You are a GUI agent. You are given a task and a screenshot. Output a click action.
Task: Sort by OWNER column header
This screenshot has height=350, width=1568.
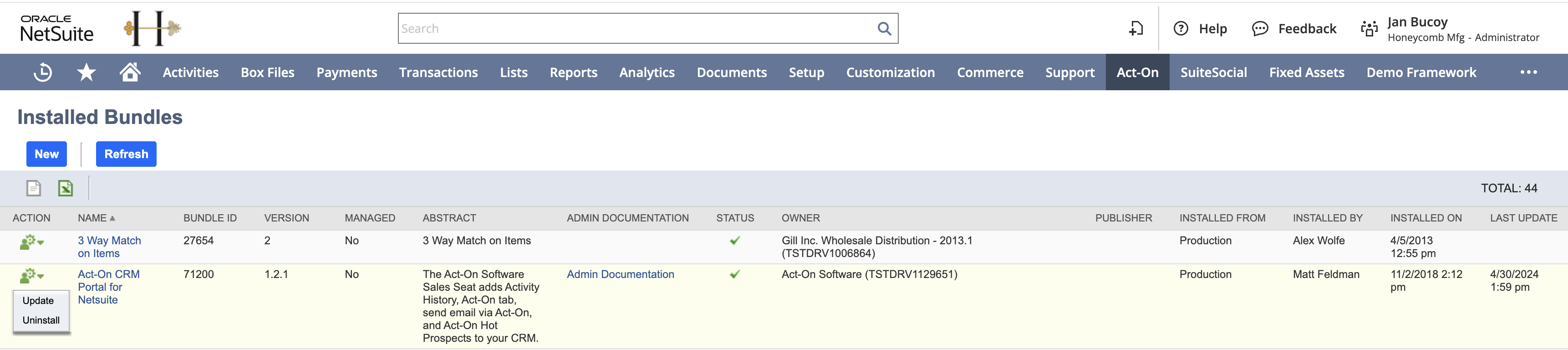pos(800,218)
